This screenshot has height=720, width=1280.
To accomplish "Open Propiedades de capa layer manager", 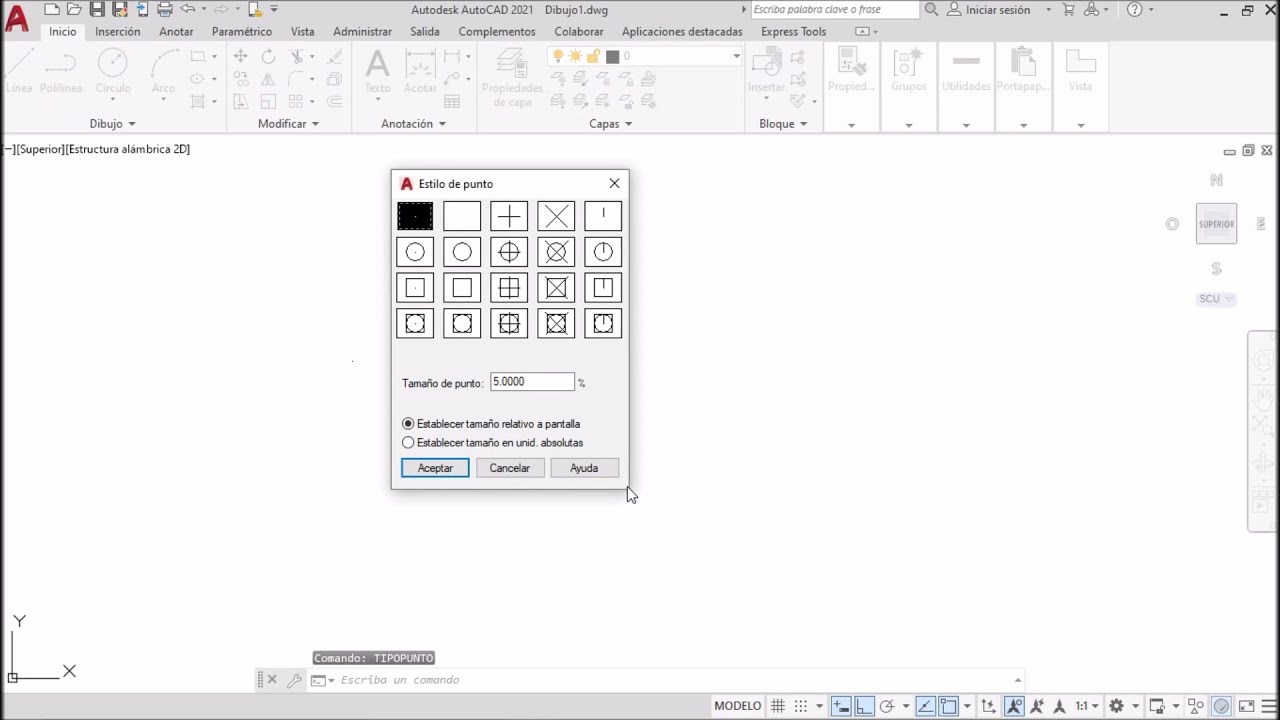I will [x=512, y=77].
